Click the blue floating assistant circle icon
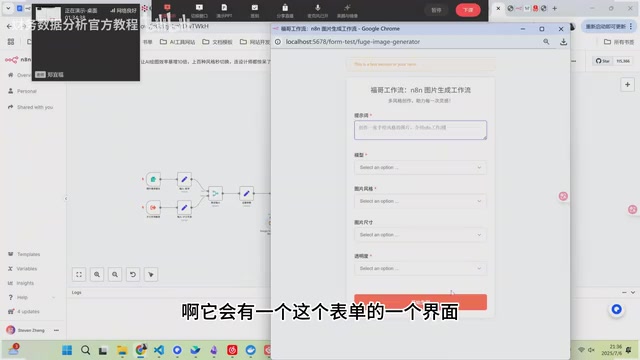Image resolution: width=640 pixels, height=360 pixels. pyautogui.click(x=616, y=309)
